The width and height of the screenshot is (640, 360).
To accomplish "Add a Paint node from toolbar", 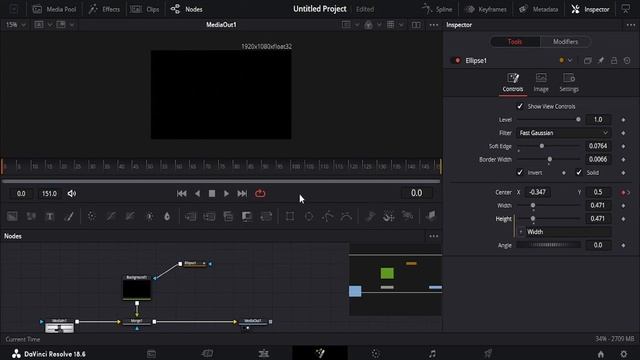I will [x=69, y=216].
